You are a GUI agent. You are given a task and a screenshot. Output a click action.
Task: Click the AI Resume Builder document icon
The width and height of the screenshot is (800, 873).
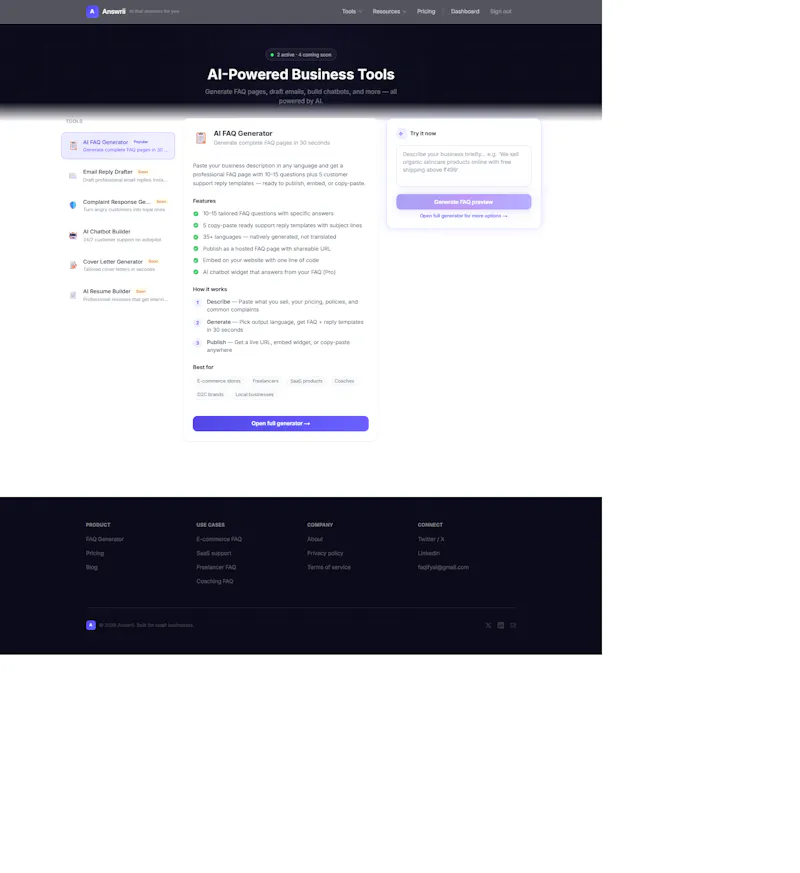(73, 295)
